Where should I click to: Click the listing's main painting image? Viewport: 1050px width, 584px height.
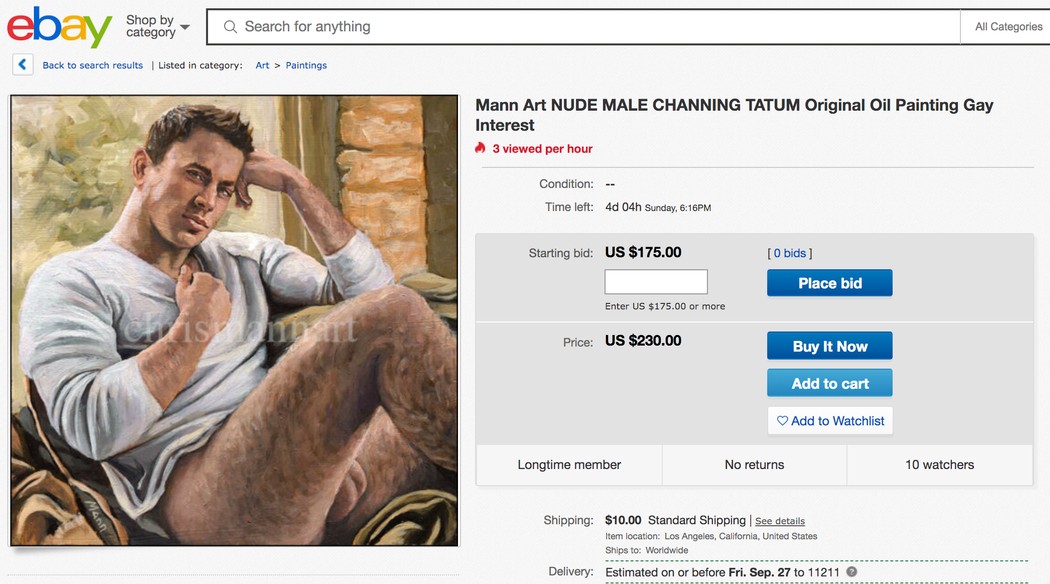click(x=234, y=320)
